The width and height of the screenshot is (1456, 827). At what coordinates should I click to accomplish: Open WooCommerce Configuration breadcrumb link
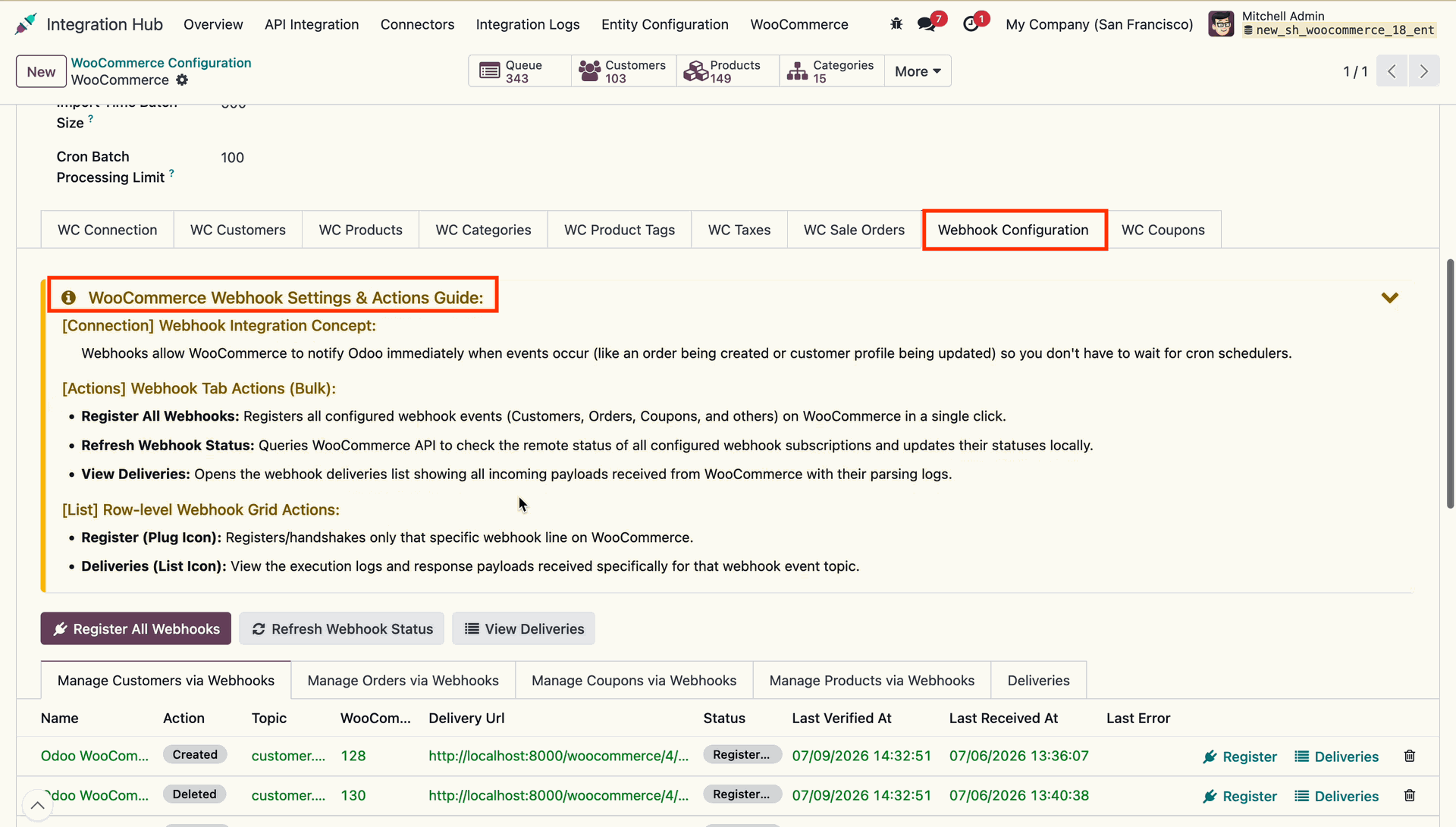coord(161,63)
